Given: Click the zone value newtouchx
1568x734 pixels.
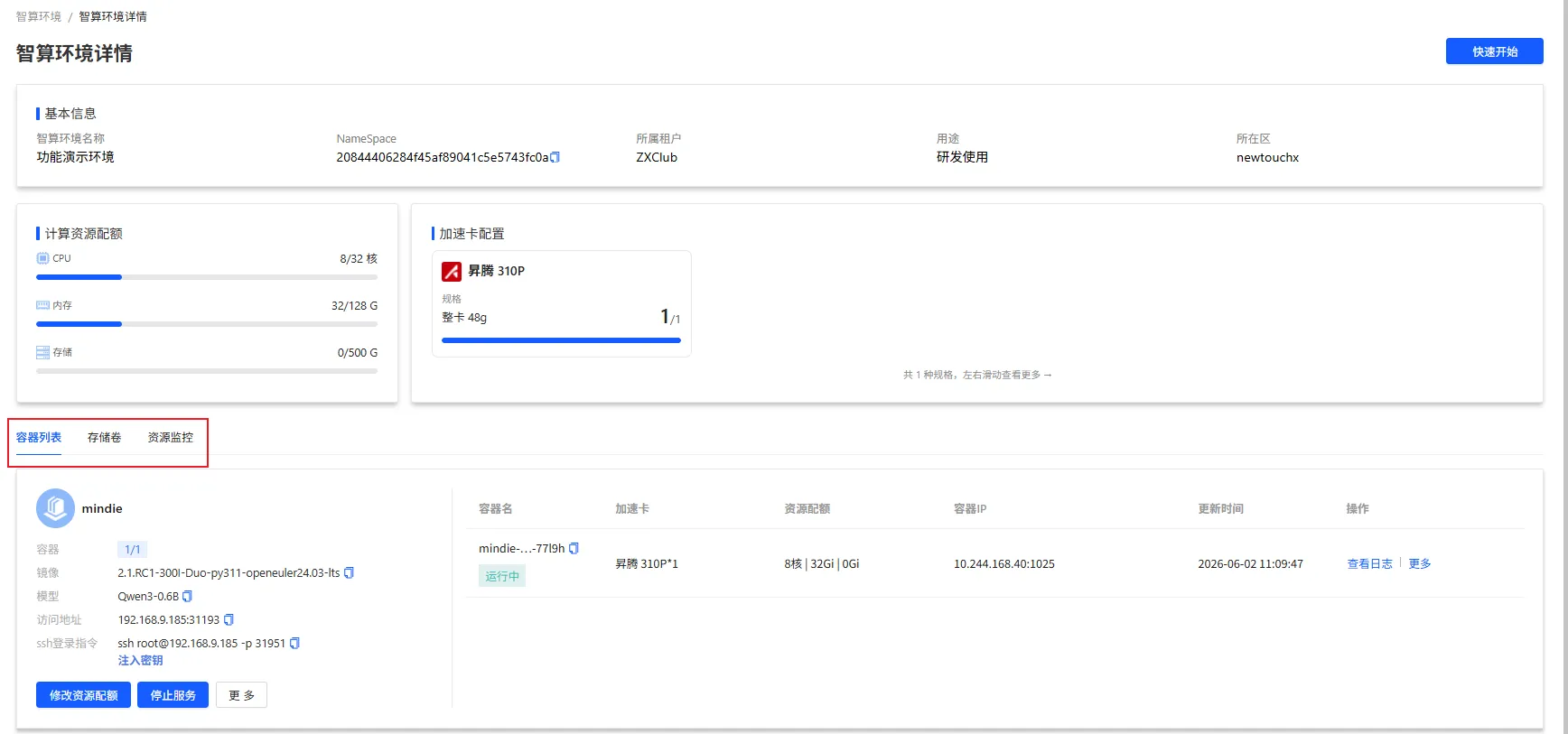Looking at the screenshot, I should click(1267, 157).
